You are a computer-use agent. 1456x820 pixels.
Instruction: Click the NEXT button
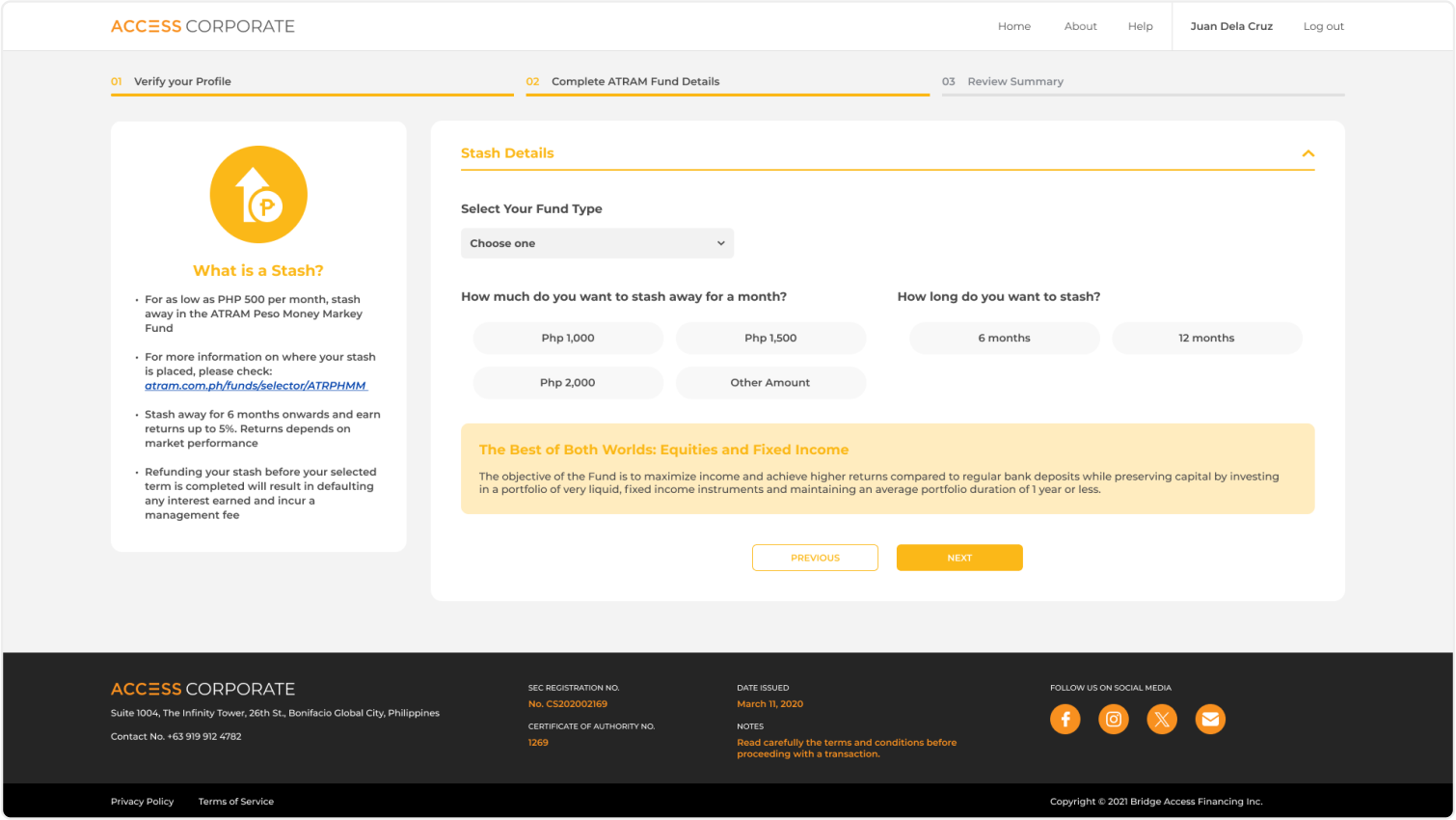[959, 558]
